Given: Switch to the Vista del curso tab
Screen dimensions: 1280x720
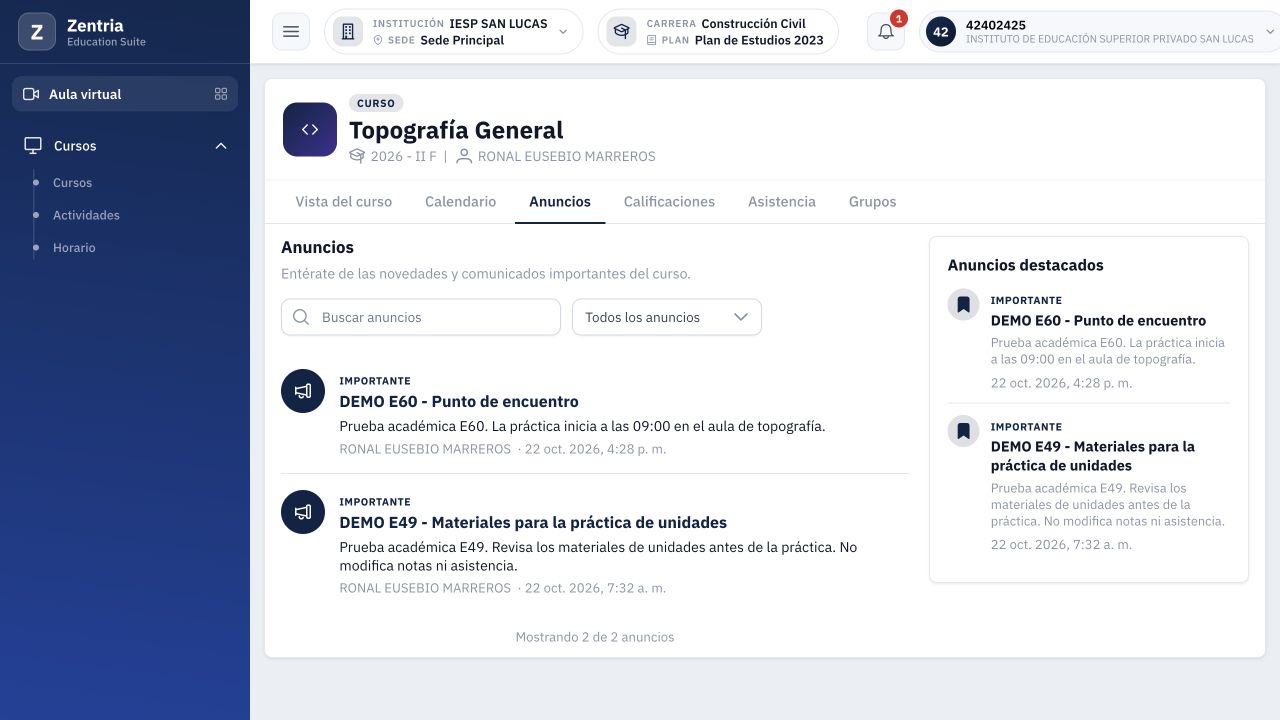Looking at the screenshot, I should click(x=344, y=202).
